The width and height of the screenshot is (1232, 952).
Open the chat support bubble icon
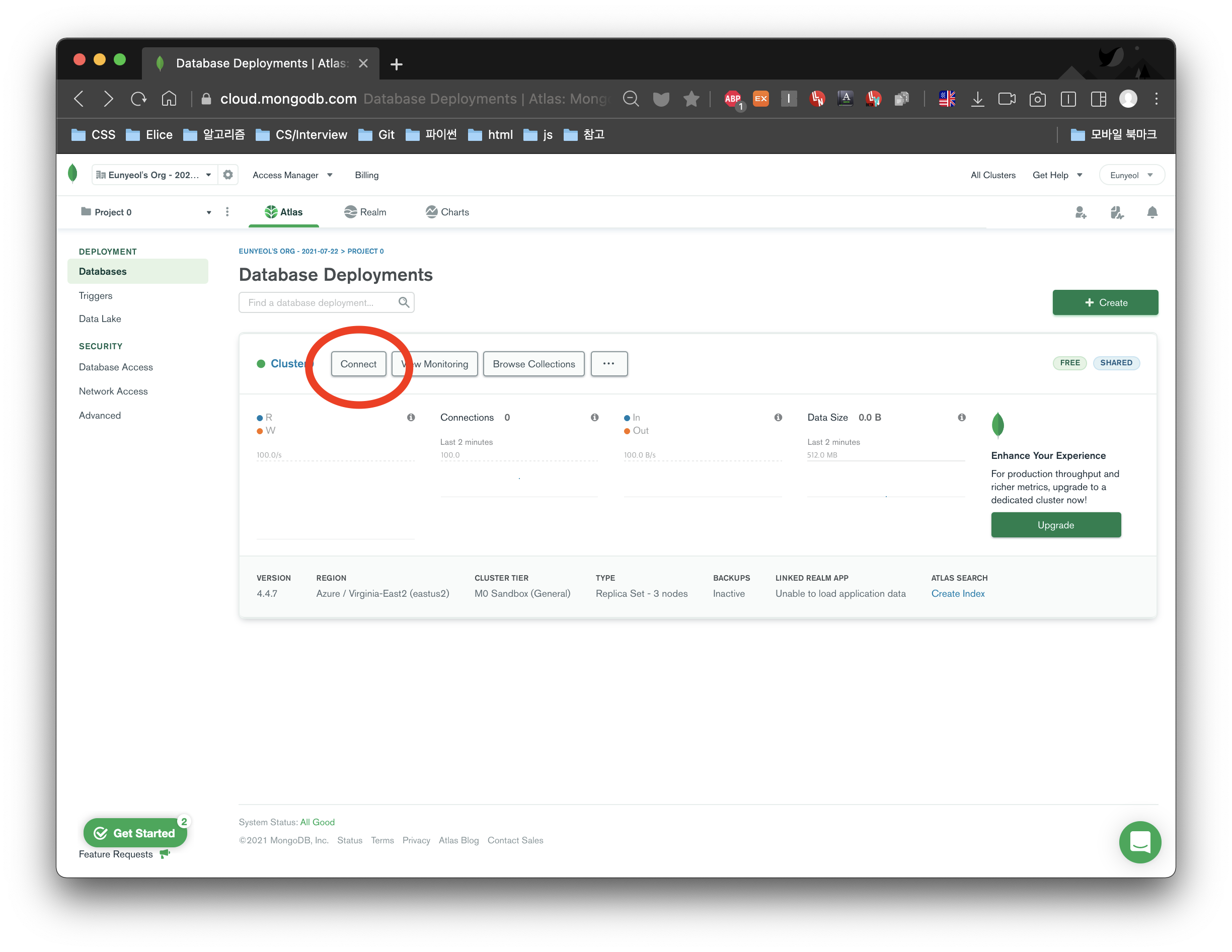coord(1139,842)
